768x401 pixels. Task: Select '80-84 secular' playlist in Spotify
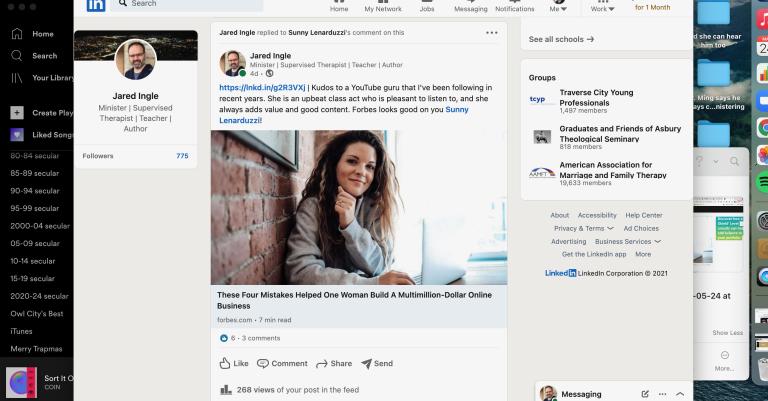point(34,156)
